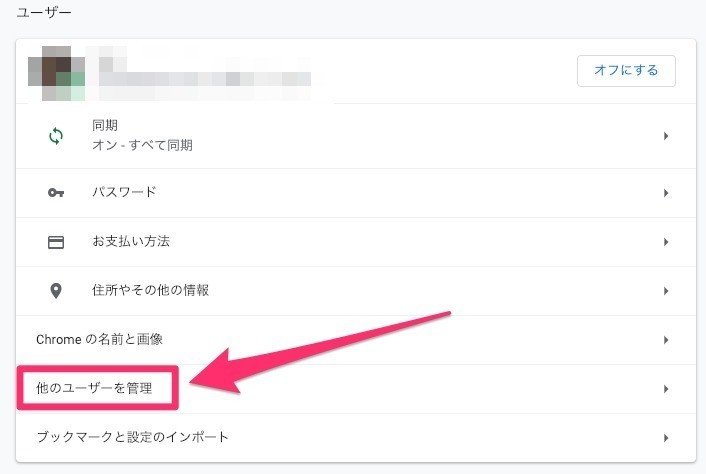Click the location pin address icon
The image size is (706, 474).
click(x=56, y=291)
